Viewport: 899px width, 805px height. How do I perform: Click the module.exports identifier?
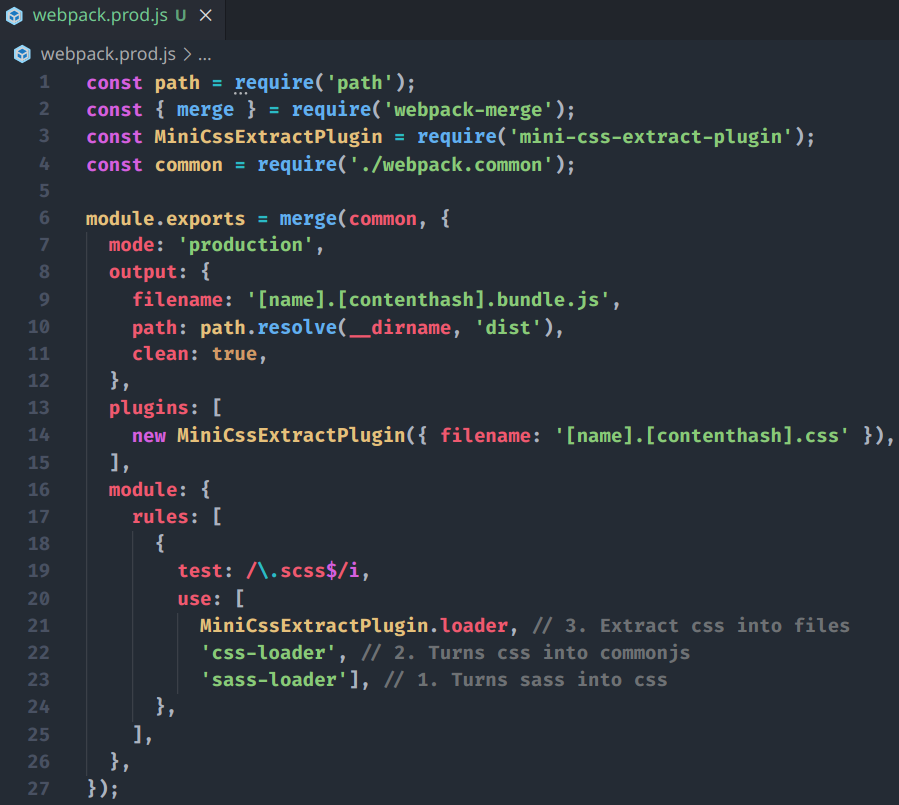tap(165, 217)
